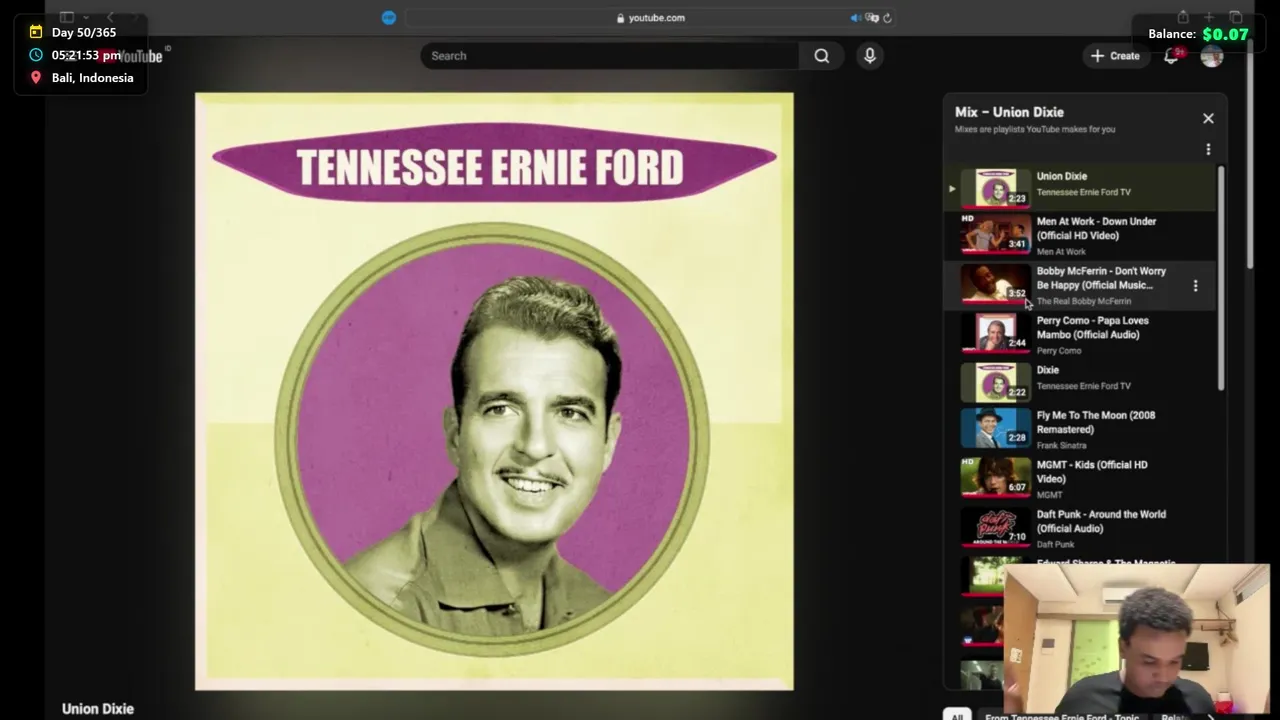
Task: Click the 'Tennessee Ernie Ford TV' channel under Union Dixie
Action: click(1083, 192)
